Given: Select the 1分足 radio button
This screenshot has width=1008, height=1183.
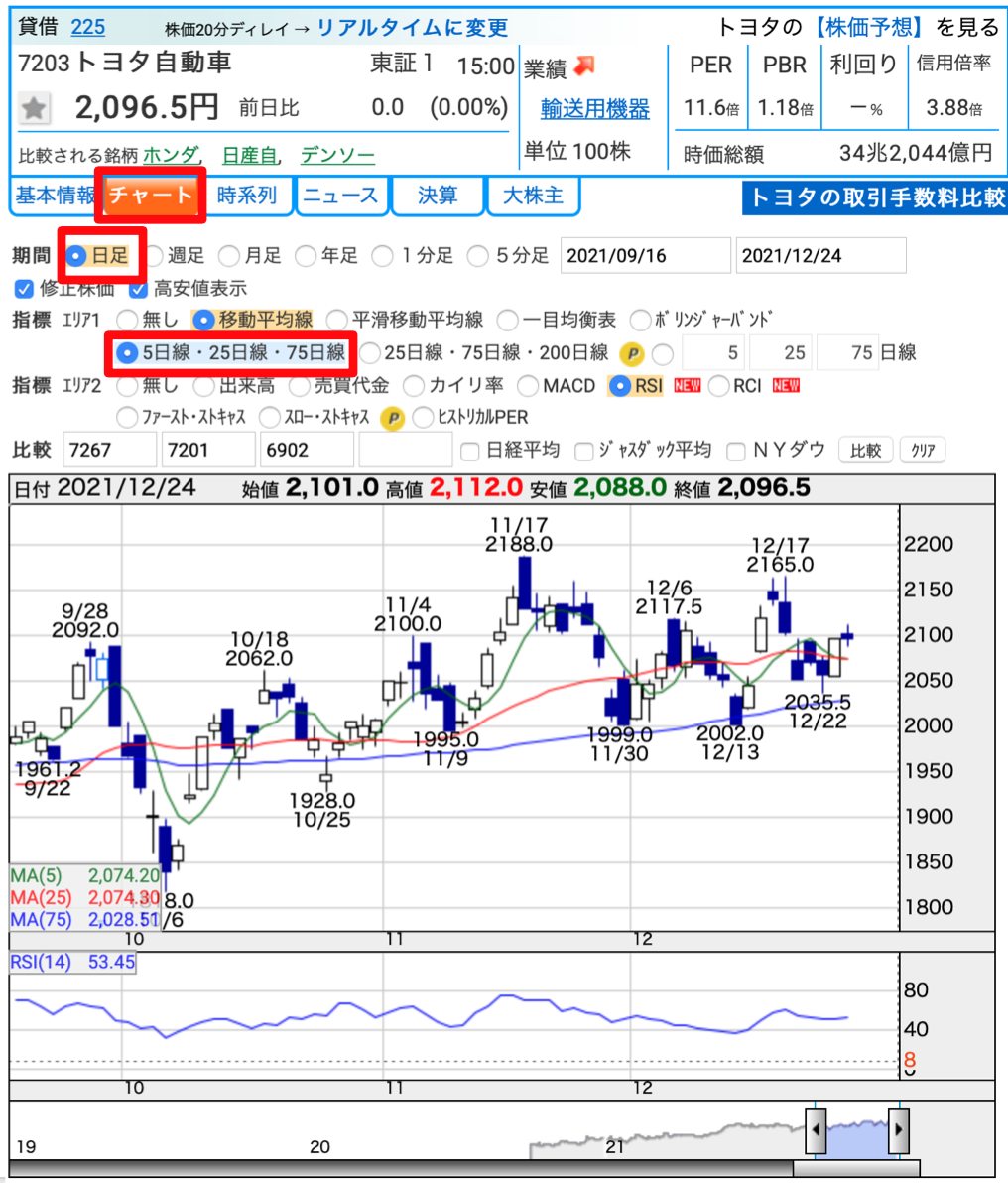Looking at the screenshot, I should [x=383, y=256].
